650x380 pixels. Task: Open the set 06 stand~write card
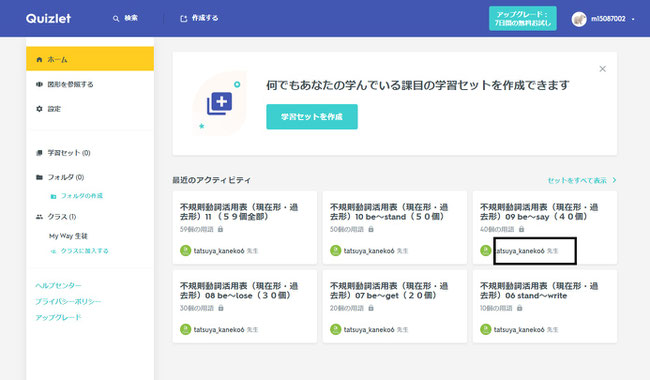click(x=545, y=306)
